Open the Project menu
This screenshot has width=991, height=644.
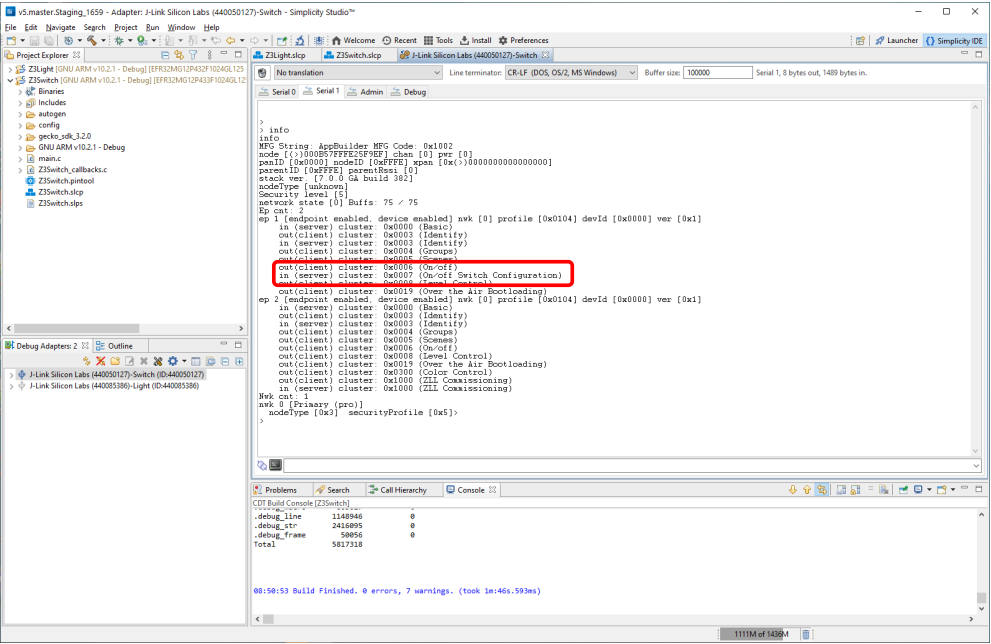125,27
